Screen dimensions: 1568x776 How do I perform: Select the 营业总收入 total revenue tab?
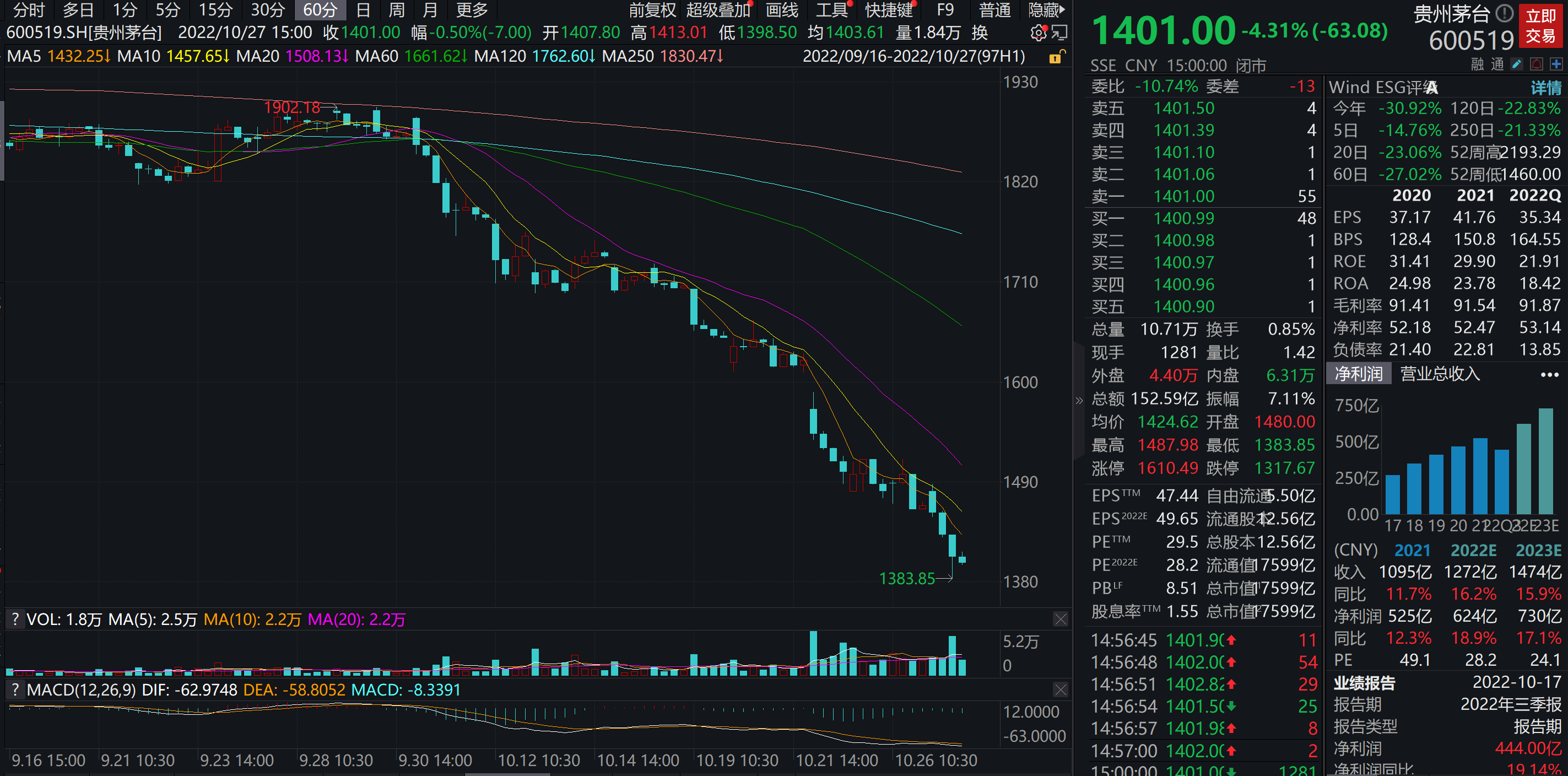[1440, 373]
